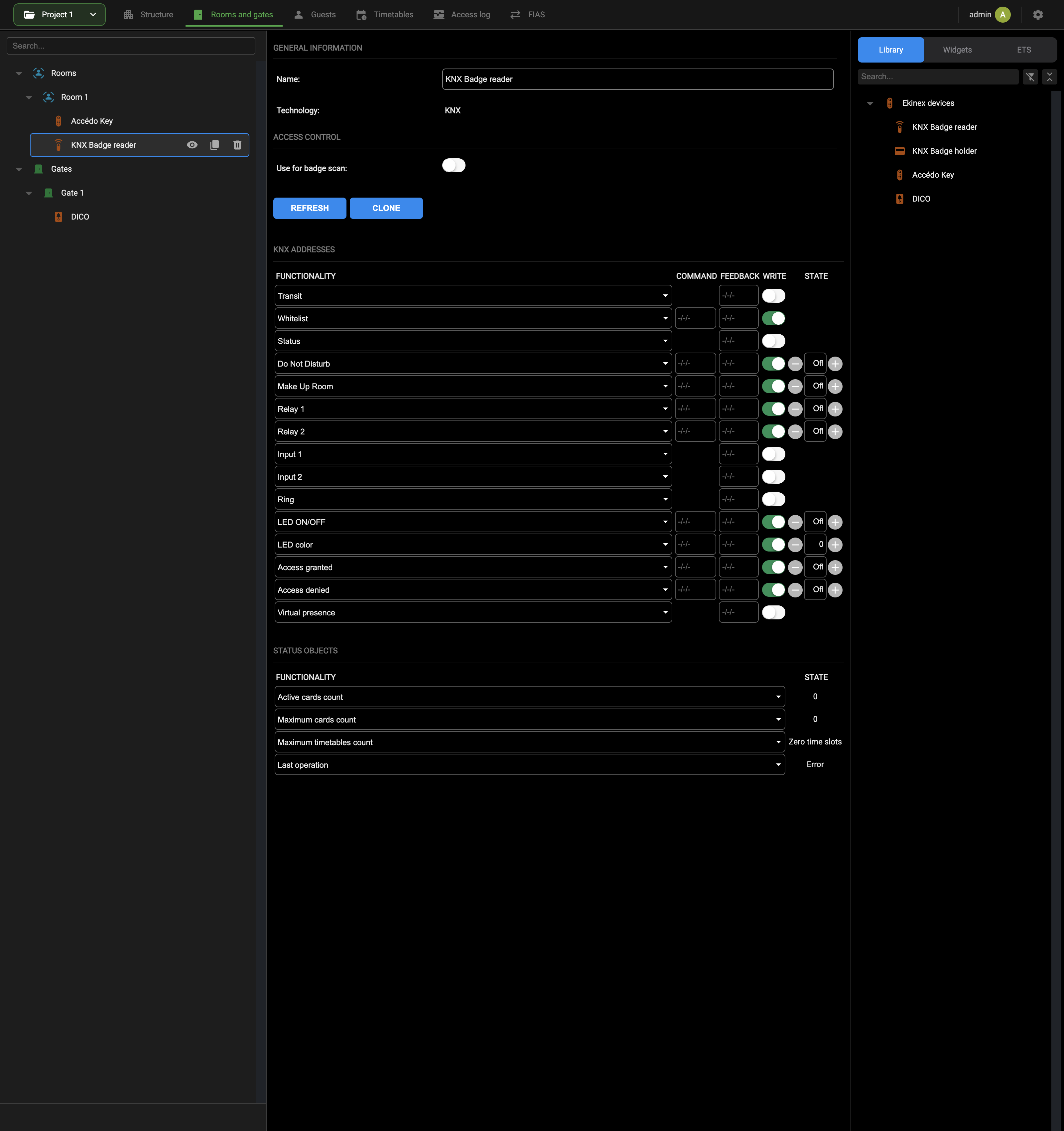This screenshot has height=1131, width=1064.
Task: Open the Guests tab
Action: click(x=315, y=15)
